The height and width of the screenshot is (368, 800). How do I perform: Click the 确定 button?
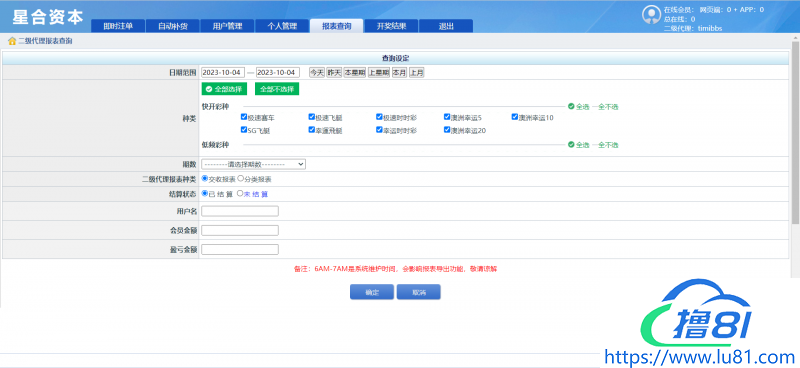tap(372, 292)
